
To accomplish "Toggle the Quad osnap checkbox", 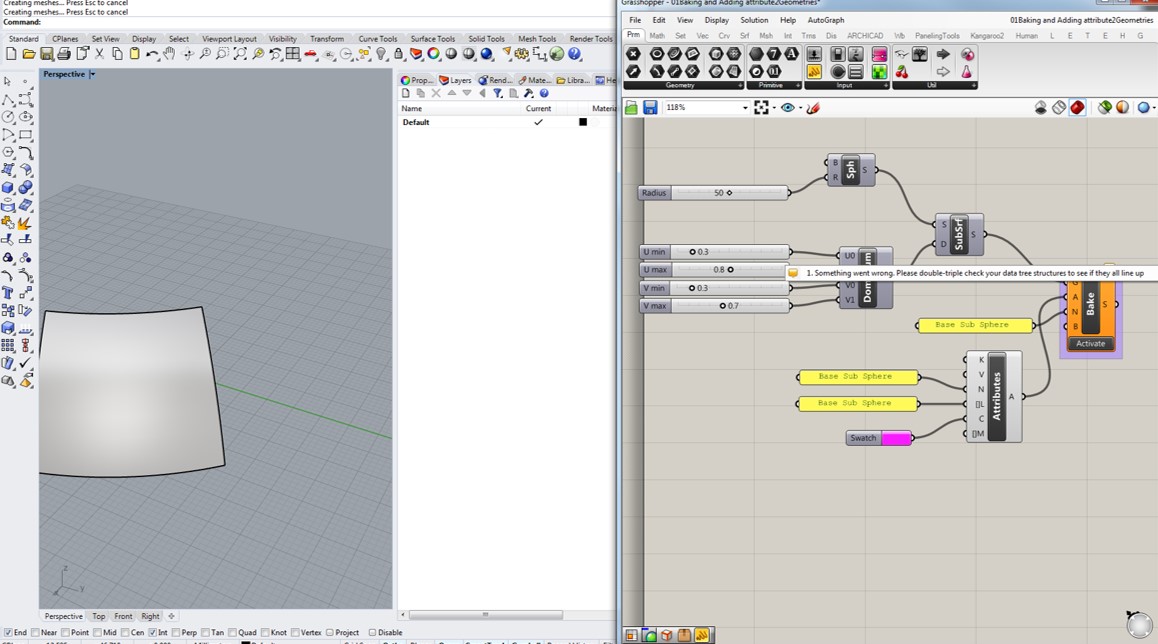I will [233, 632].
